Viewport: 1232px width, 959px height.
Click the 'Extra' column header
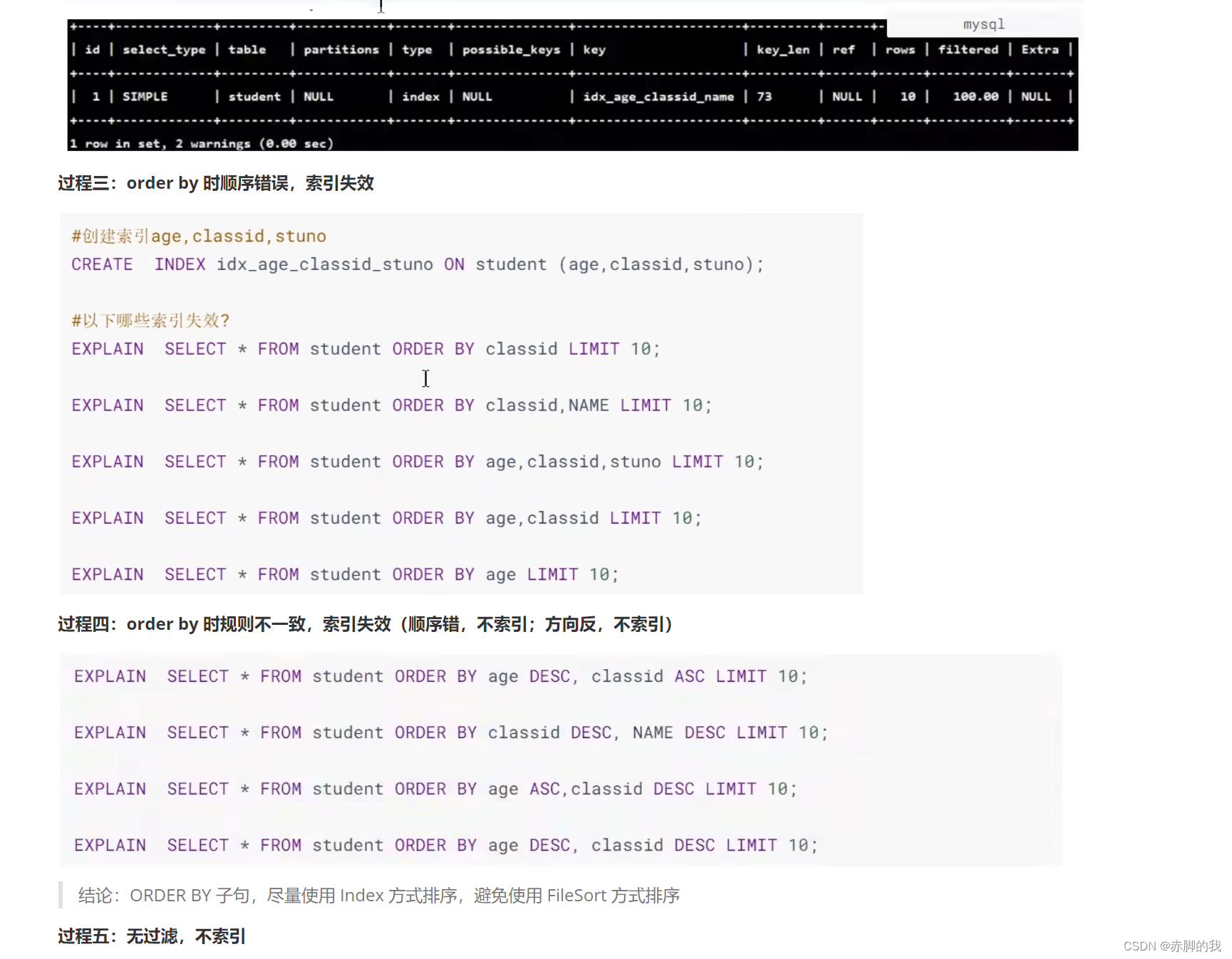click(1040, 49)
